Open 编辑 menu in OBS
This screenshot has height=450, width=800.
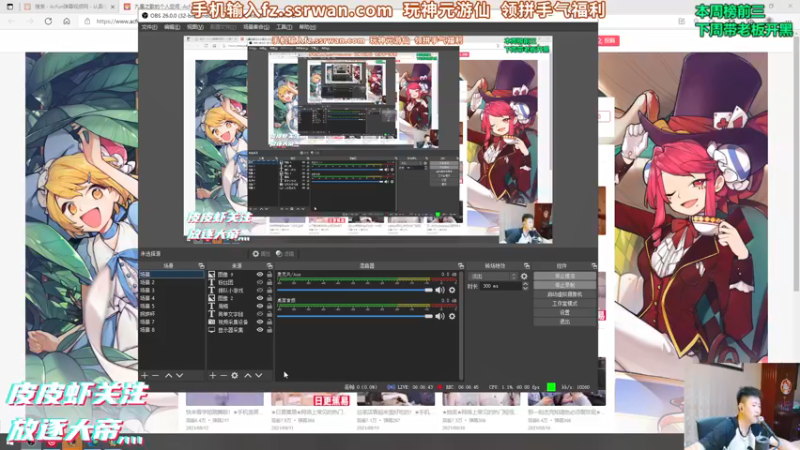pos(172,27)
